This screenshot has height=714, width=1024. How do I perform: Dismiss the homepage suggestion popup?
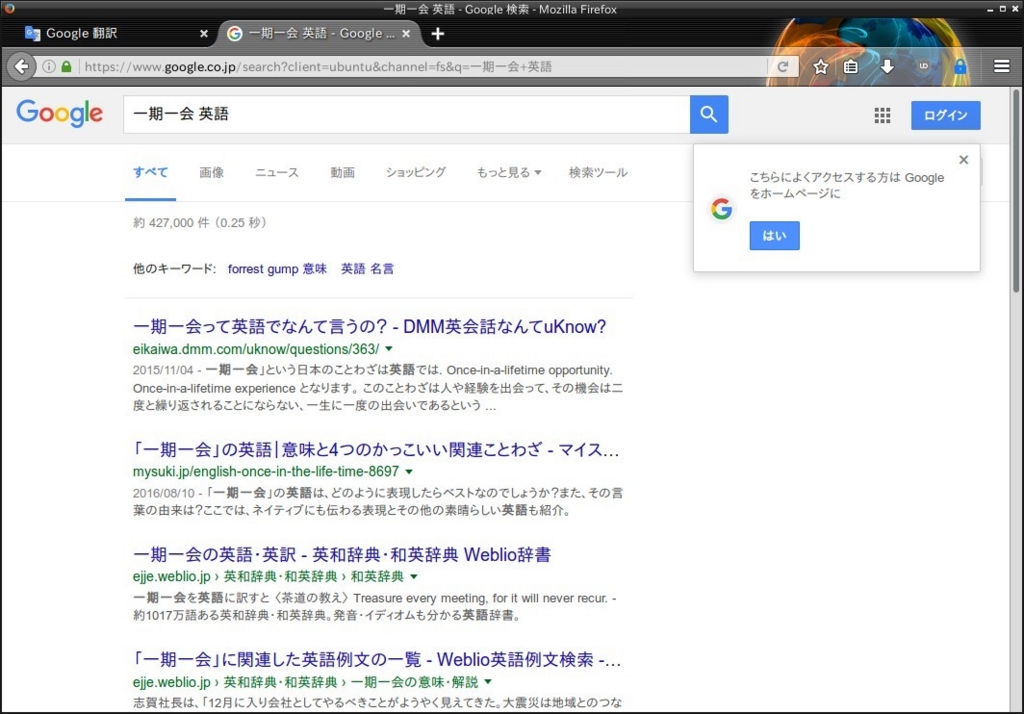[x=963, y=160]
